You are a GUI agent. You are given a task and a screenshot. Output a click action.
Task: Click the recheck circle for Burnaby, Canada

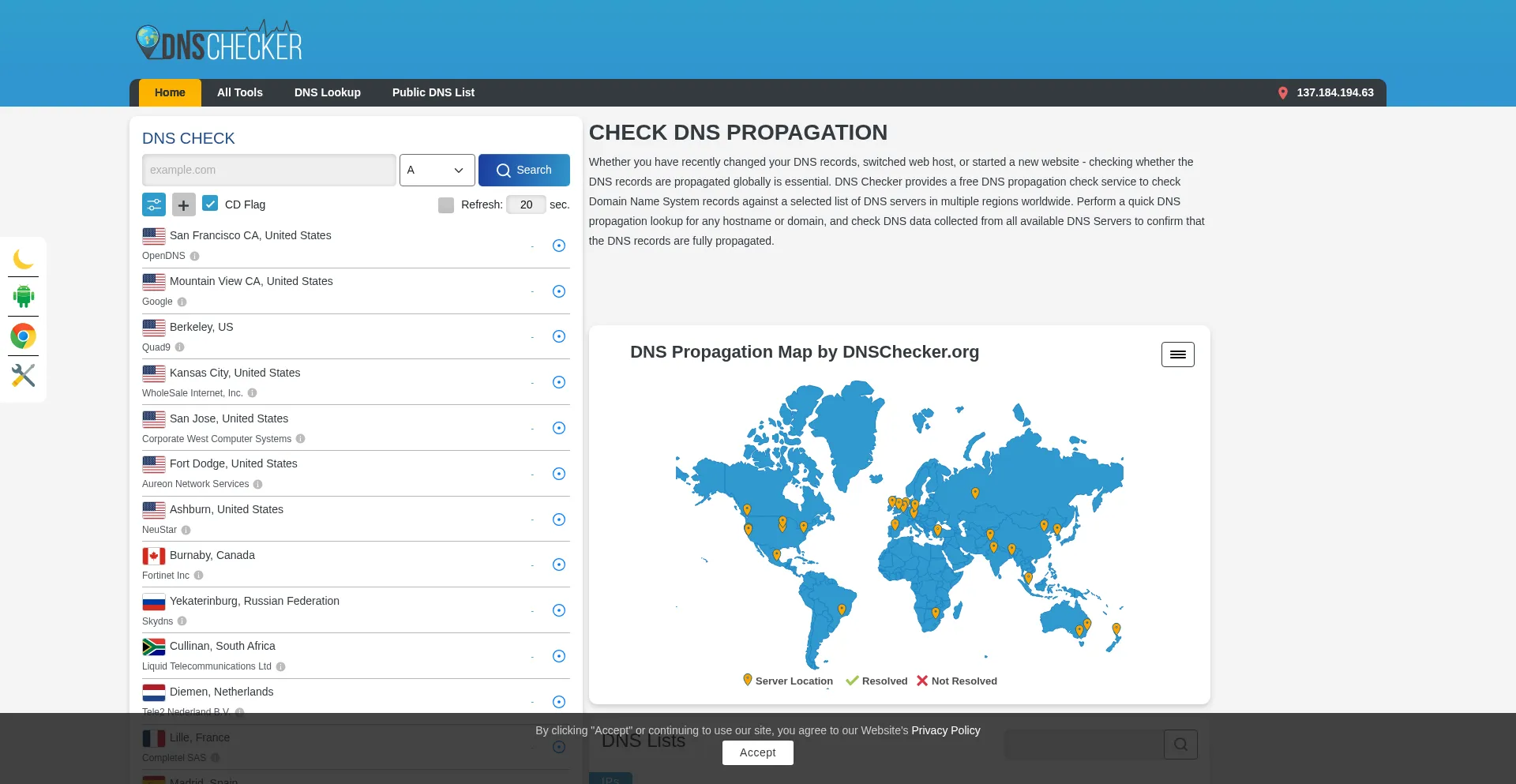pyautogui.click(x=559, y=565)
